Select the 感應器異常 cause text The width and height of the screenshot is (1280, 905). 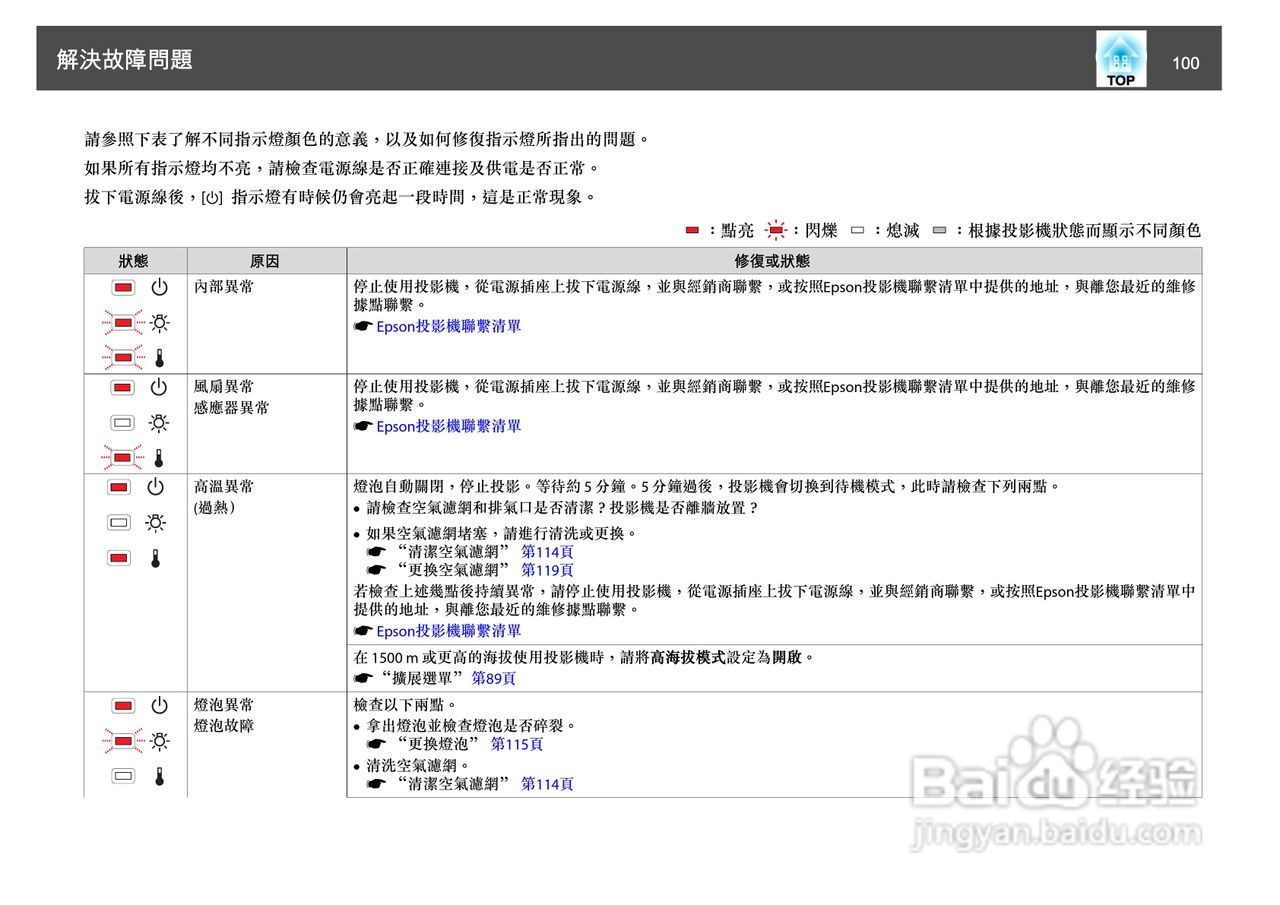231,408
